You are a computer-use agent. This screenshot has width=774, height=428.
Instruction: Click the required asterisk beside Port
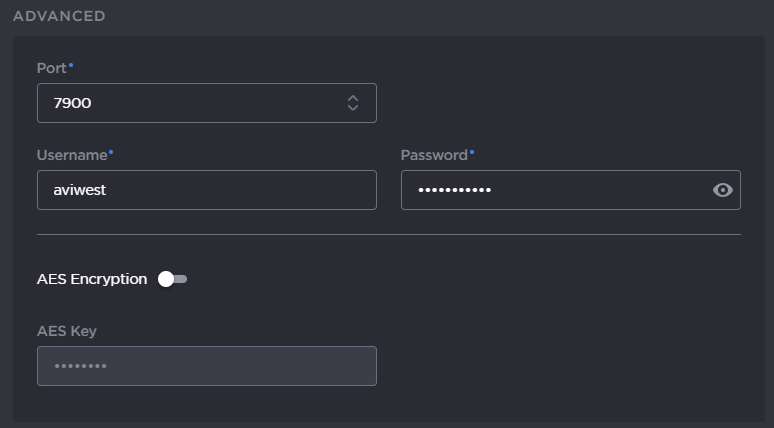[71, 66]
